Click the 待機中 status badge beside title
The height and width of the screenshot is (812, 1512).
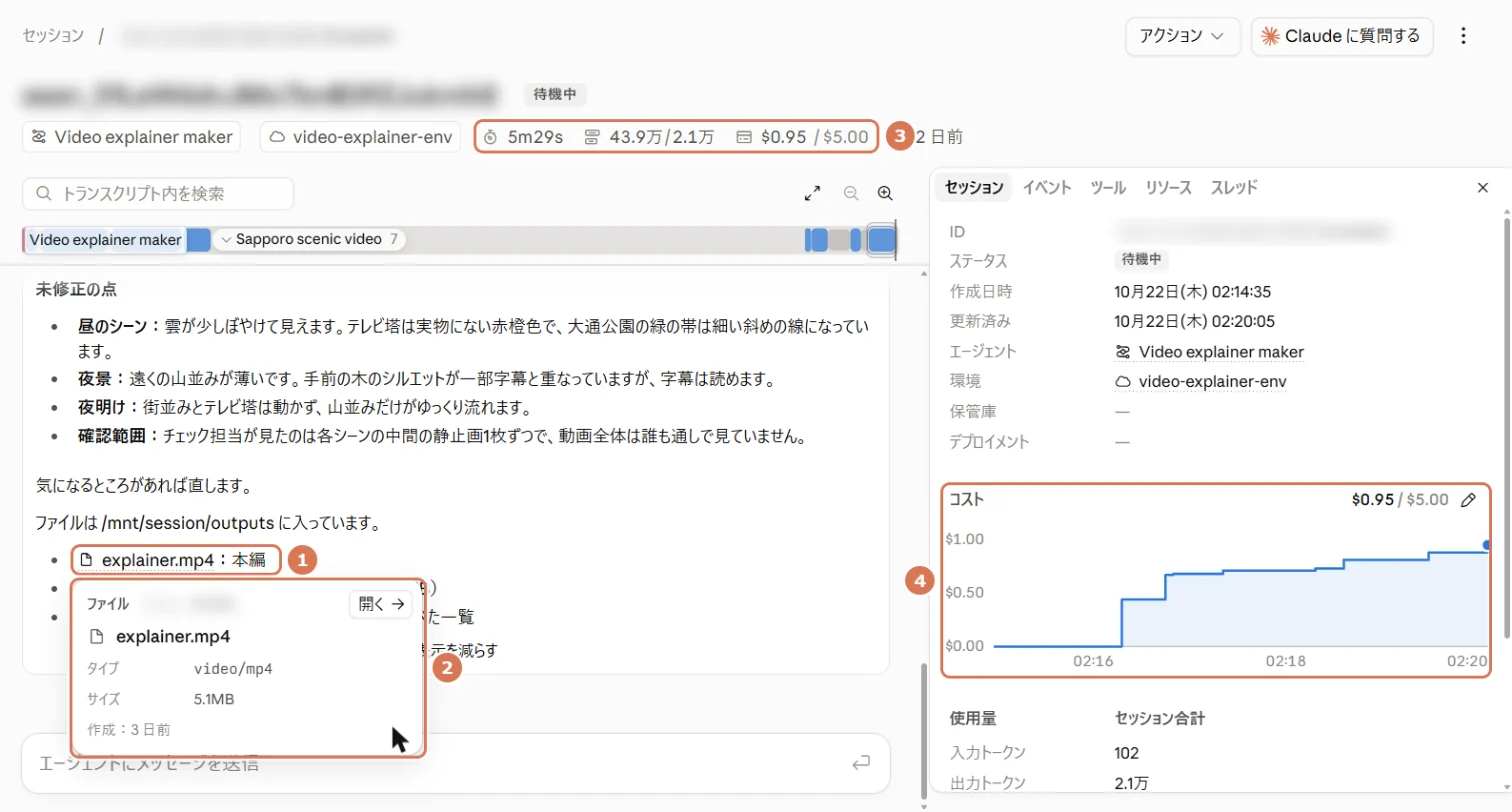point(554,95)
